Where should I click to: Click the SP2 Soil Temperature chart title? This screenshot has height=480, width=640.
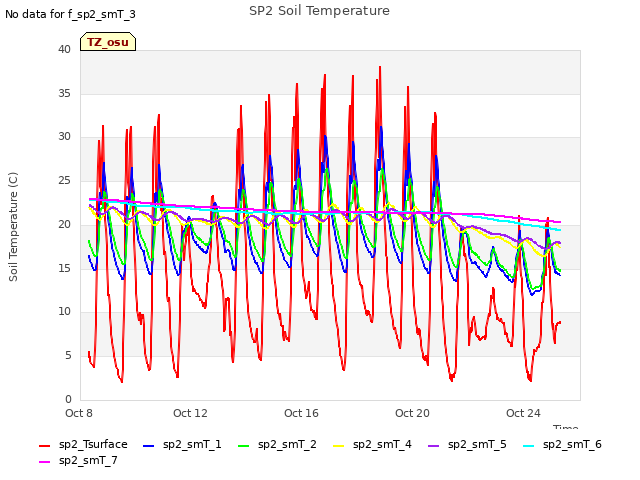pos(319,11)
